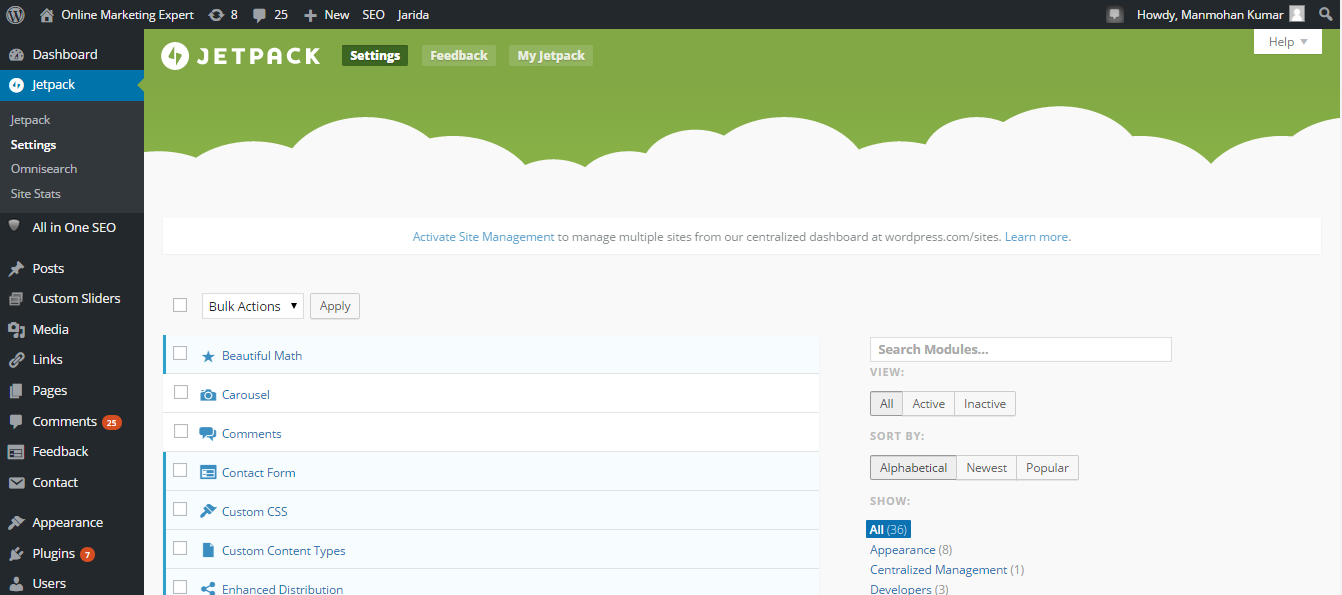This screenshot has width=1342, height=595.
Task: Open Jarida in the admin bar
Action: (413, 15)
